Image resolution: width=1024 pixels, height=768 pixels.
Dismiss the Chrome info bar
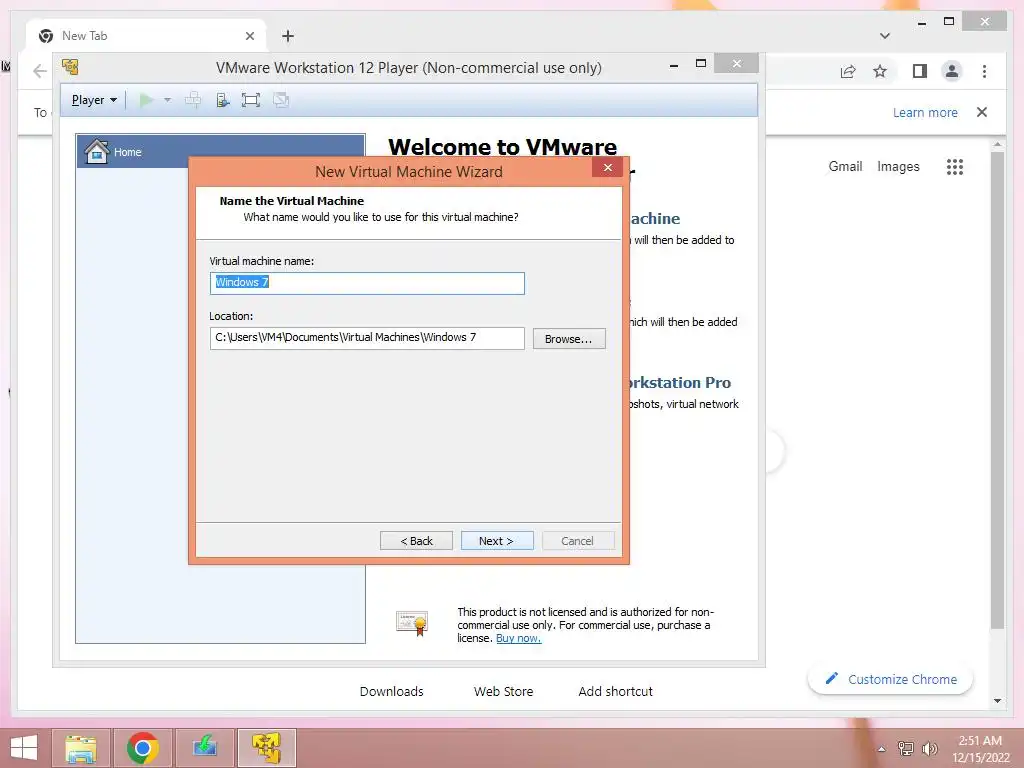point(982,112)
